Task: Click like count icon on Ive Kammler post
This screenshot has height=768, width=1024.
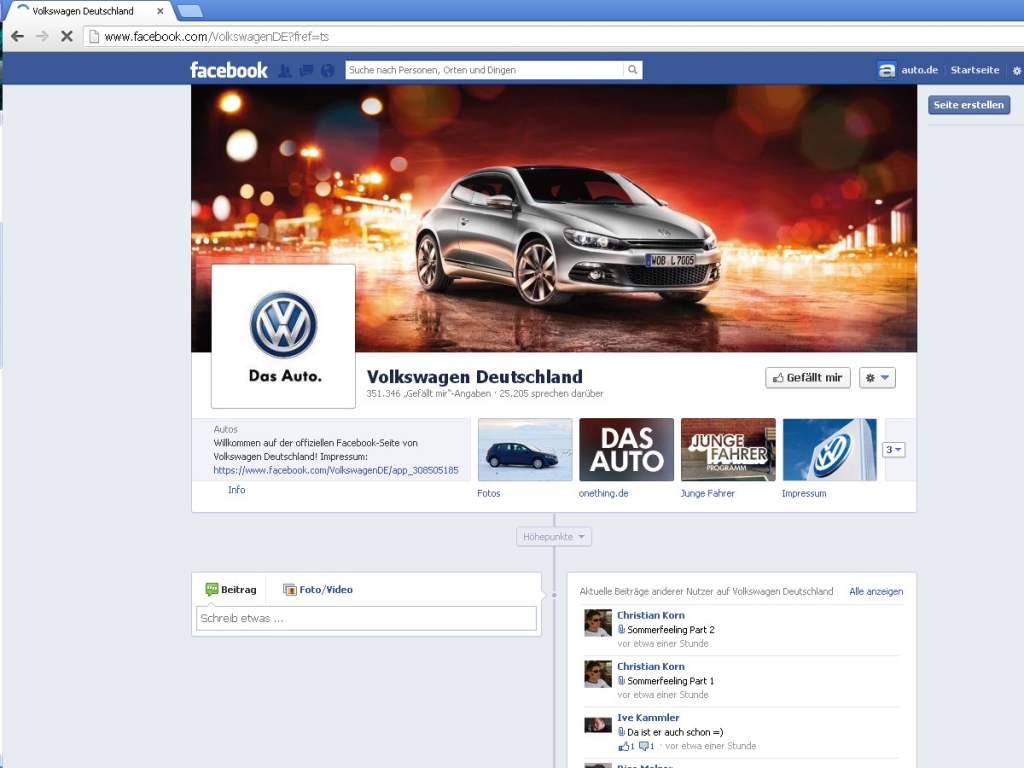Action: coord(626,746)
